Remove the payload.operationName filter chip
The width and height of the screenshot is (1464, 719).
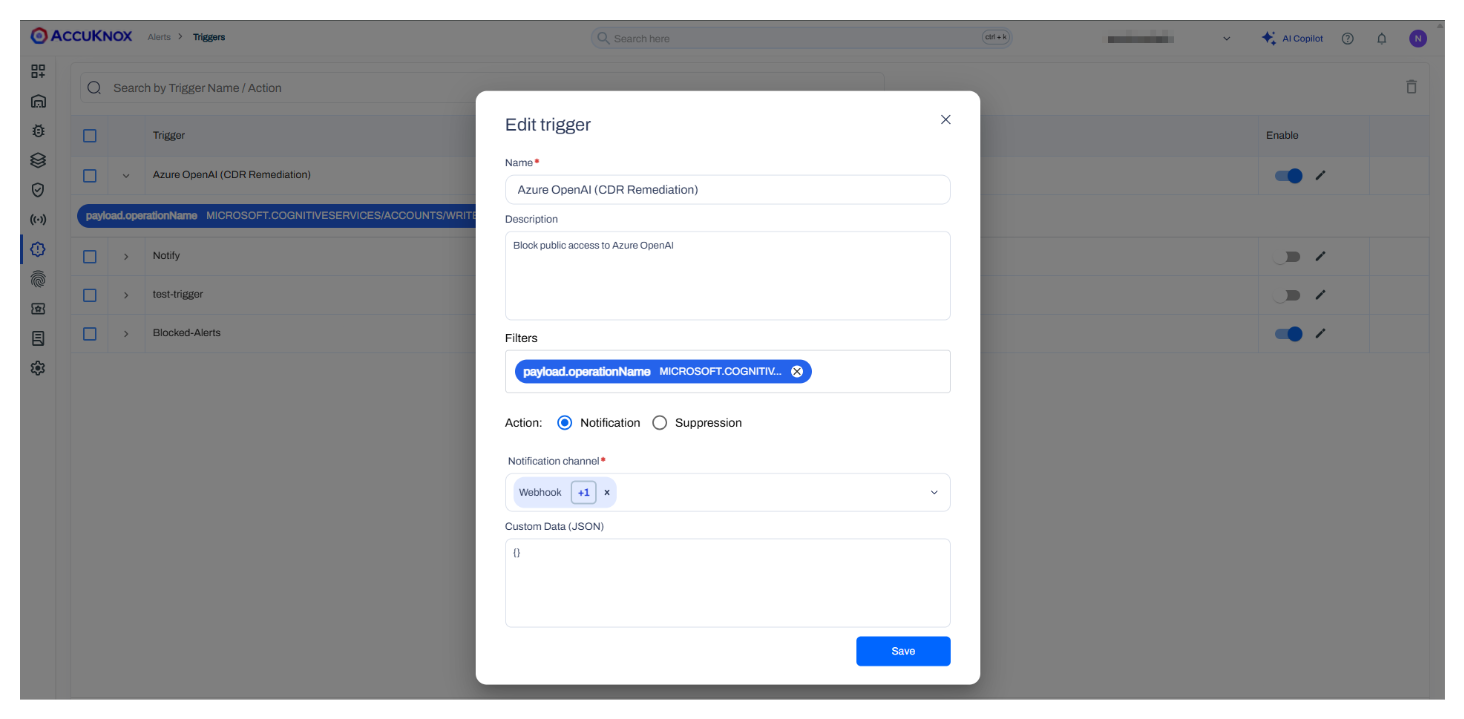pos(797,372)
